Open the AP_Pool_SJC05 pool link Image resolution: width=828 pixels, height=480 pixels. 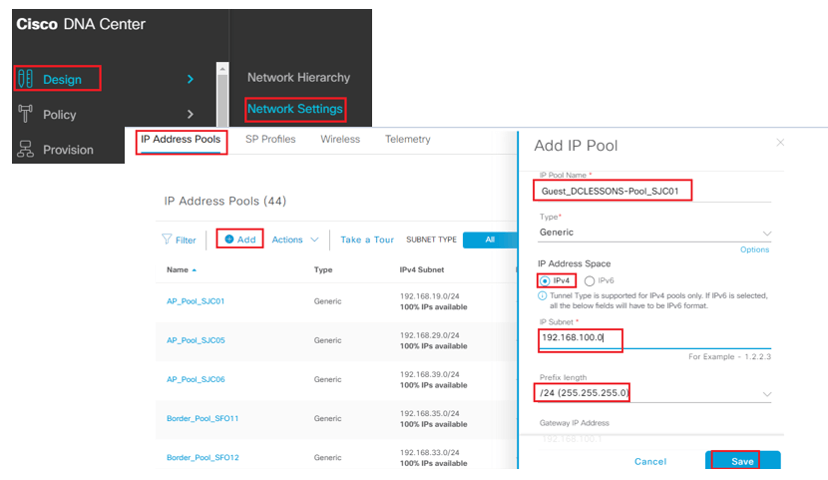(x=195, y=341)
